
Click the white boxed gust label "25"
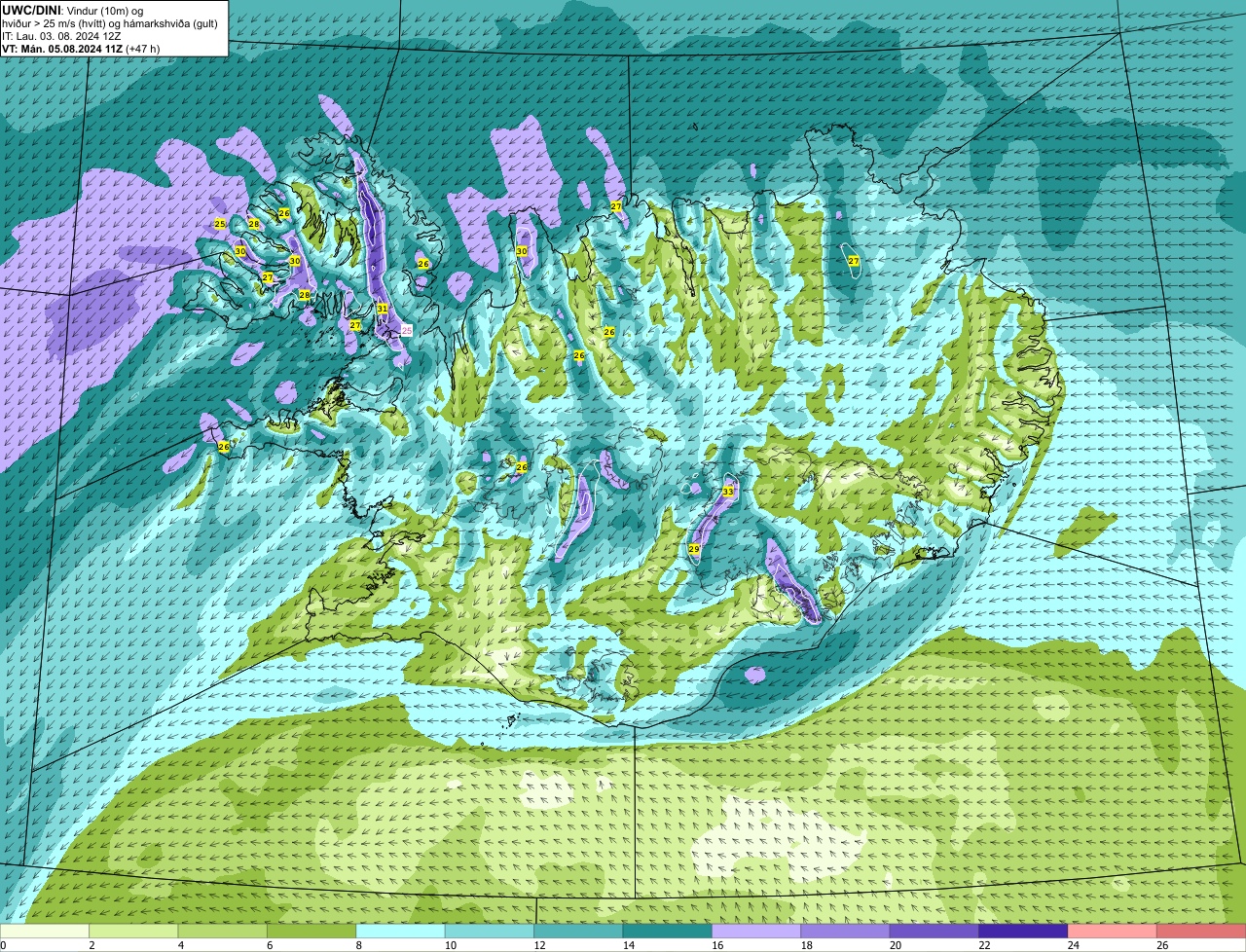tap(407, 331)
